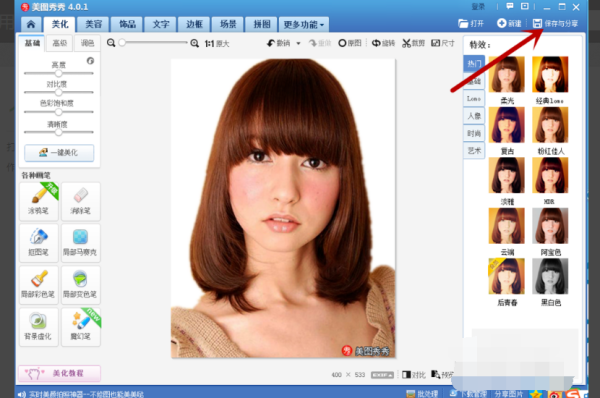Image resolution: width=600 pixels, height=398 pixels.
Task: Go to the home icon tab
Action: 31,24
